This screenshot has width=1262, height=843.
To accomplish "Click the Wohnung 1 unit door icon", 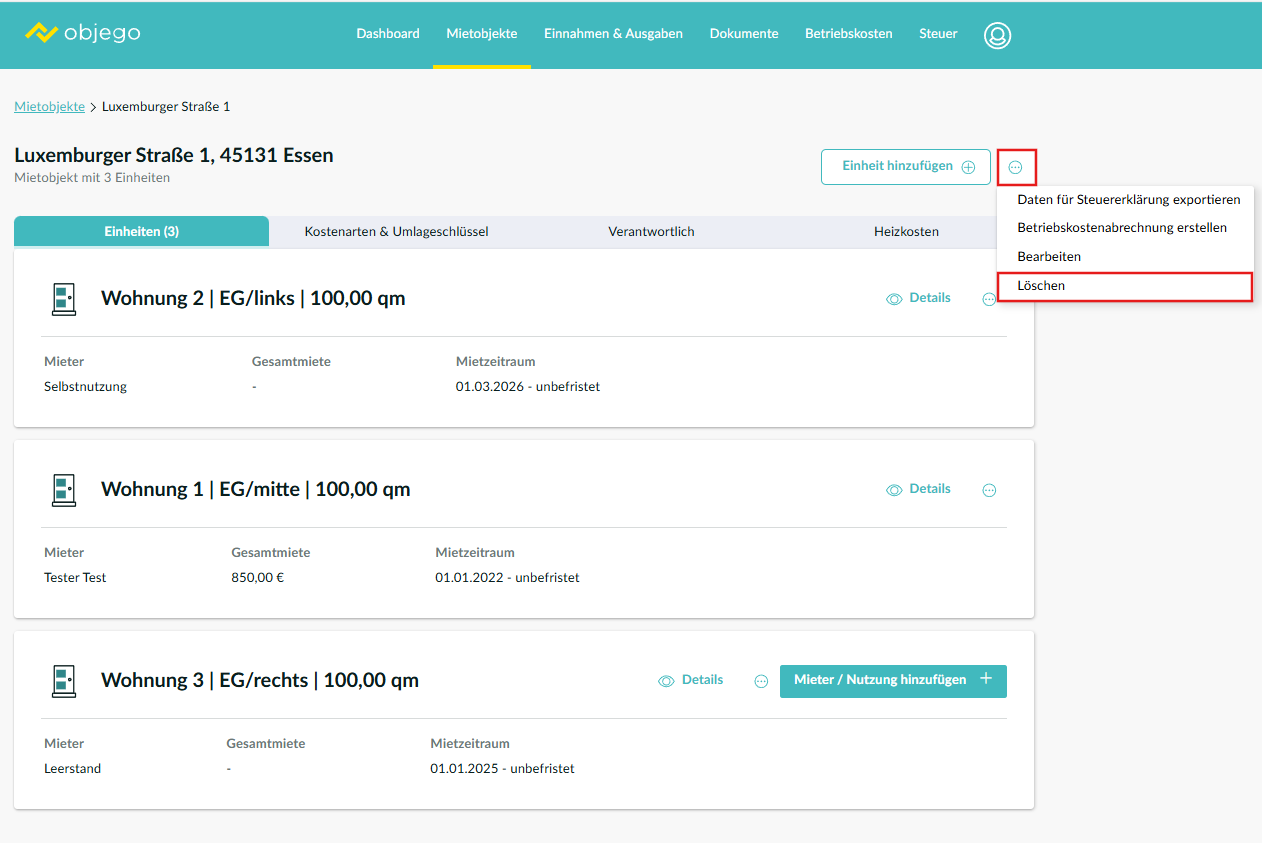I will 64,489.
